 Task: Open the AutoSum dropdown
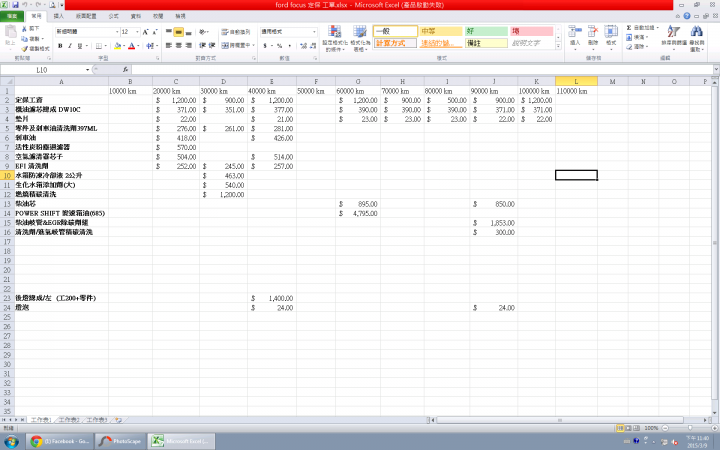tap(657, 28)
